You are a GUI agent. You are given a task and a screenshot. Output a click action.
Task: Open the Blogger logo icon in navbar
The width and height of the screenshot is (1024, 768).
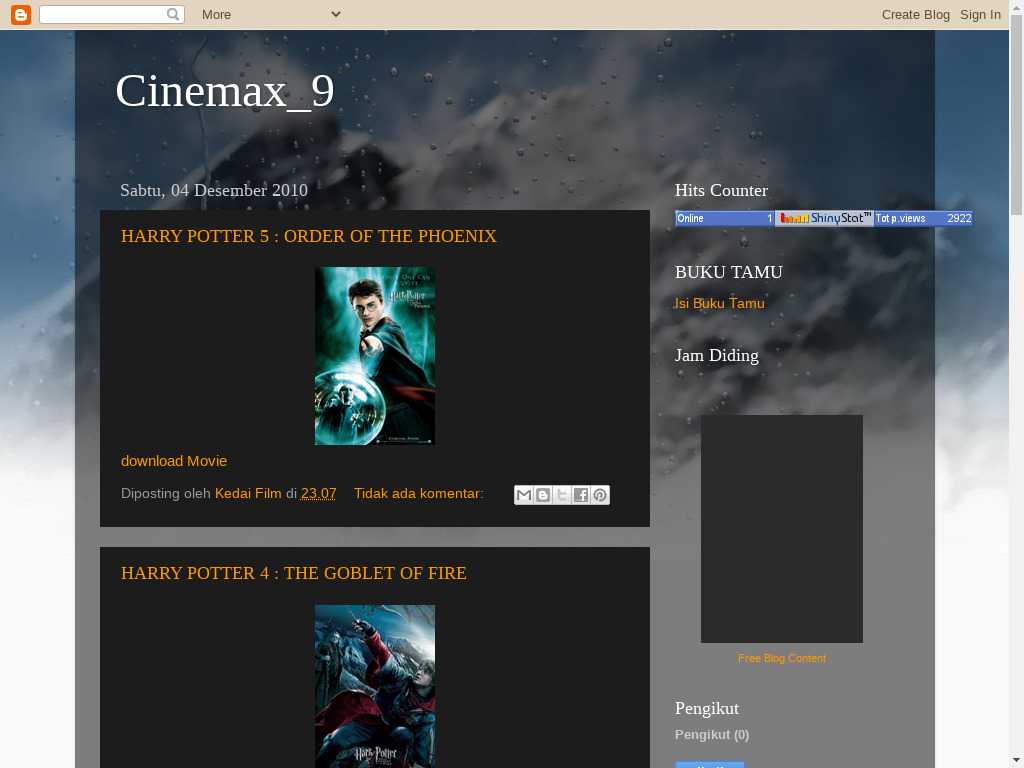click(x=21, y=14)
